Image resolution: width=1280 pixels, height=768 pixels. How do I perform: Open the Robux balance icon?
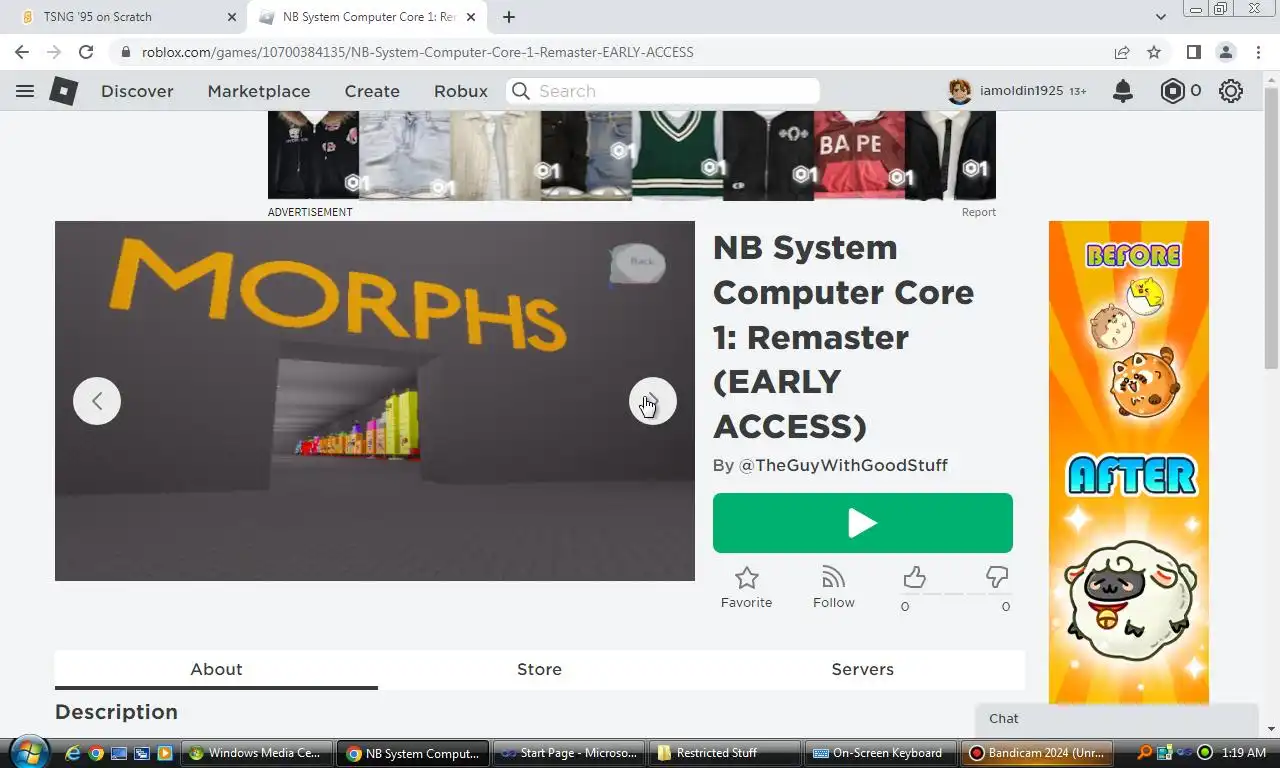[1172, 91]
